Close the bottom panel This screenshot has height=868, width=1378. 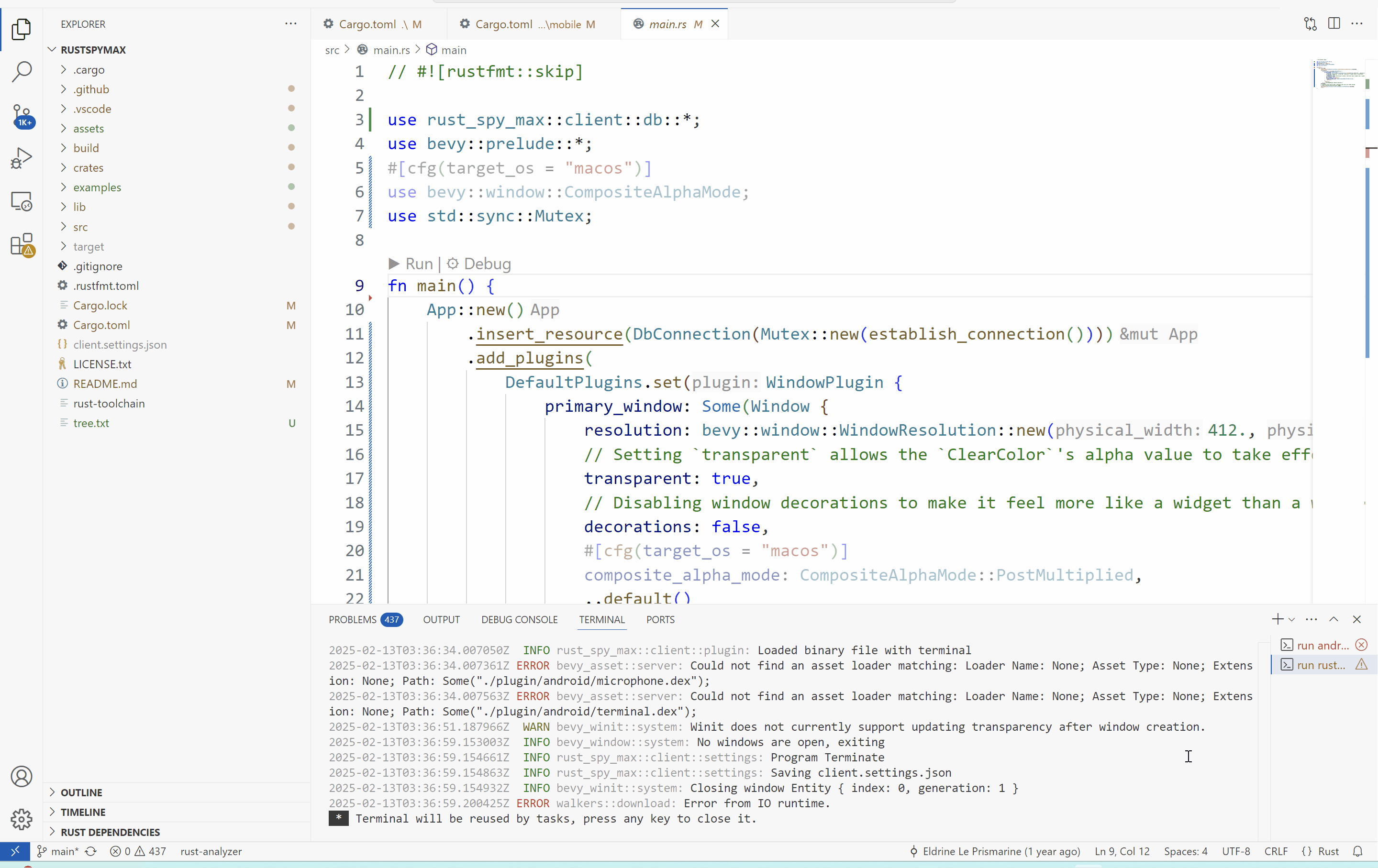click(x=1357, y=619)
